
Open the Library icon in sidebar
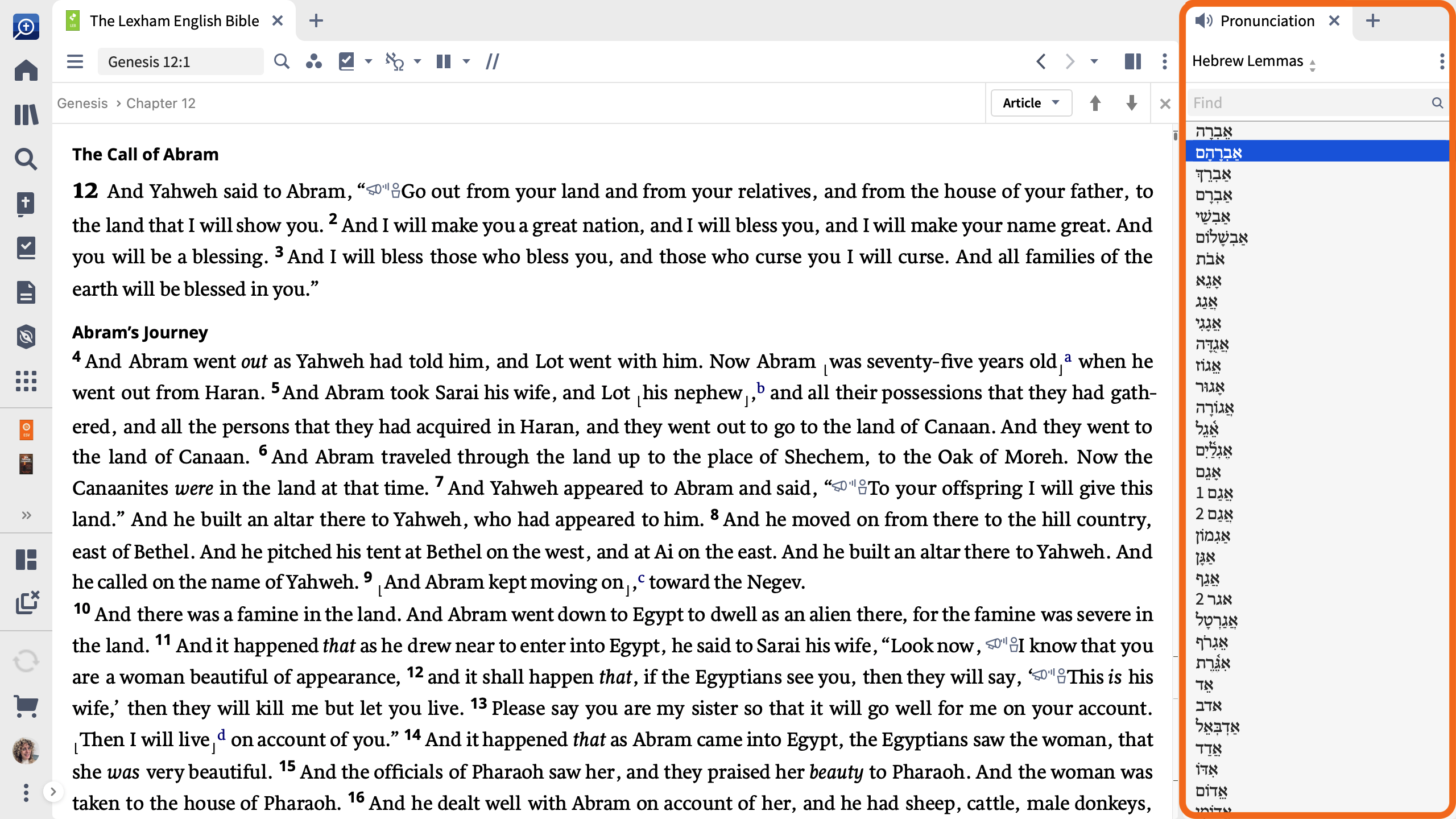(26, 115)
